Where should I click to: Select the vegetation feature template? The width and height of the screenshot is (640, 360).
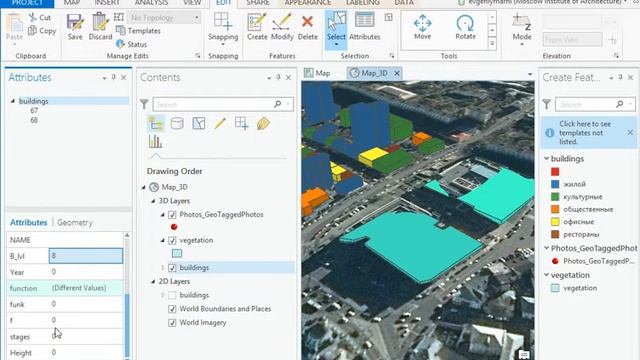tap(574, 288)
